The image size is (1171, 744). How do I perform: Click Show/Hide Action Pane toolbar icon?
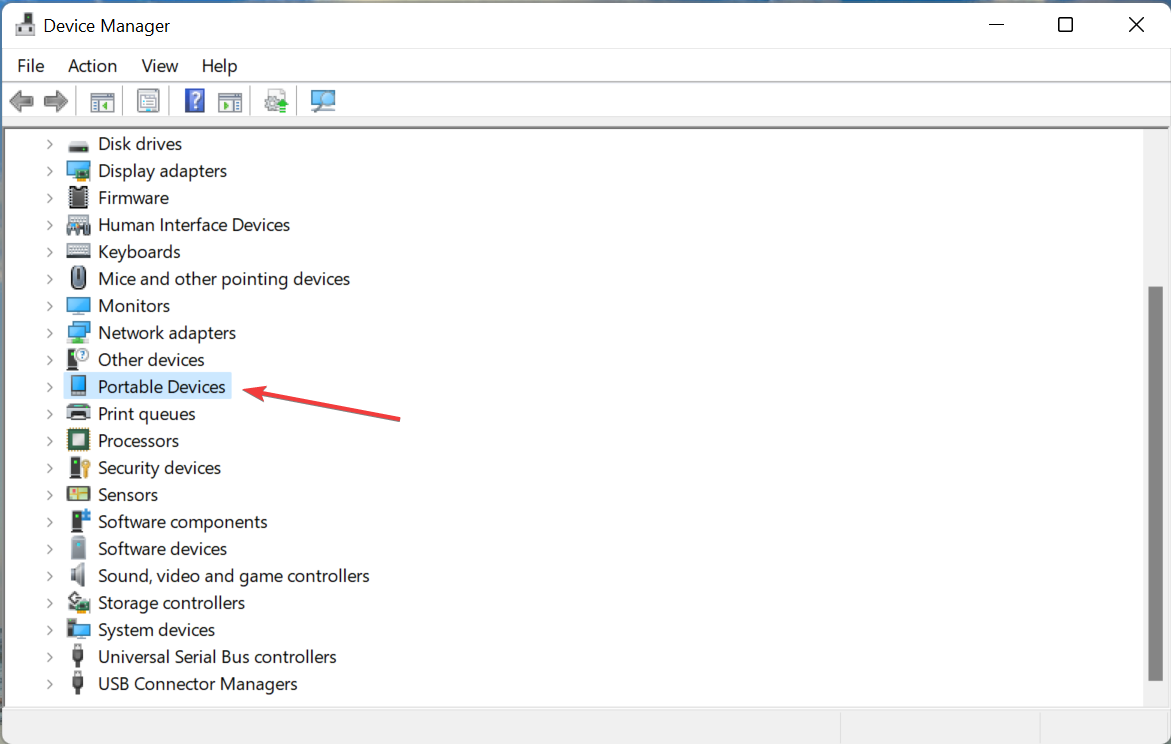pos(230,102)
